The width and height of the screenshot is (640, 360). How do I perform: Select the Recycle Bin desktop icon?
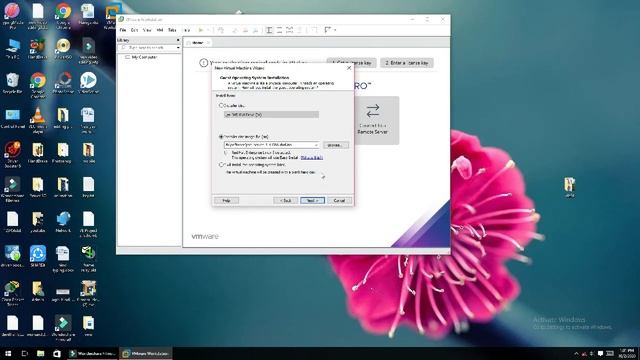pos(12,83)
